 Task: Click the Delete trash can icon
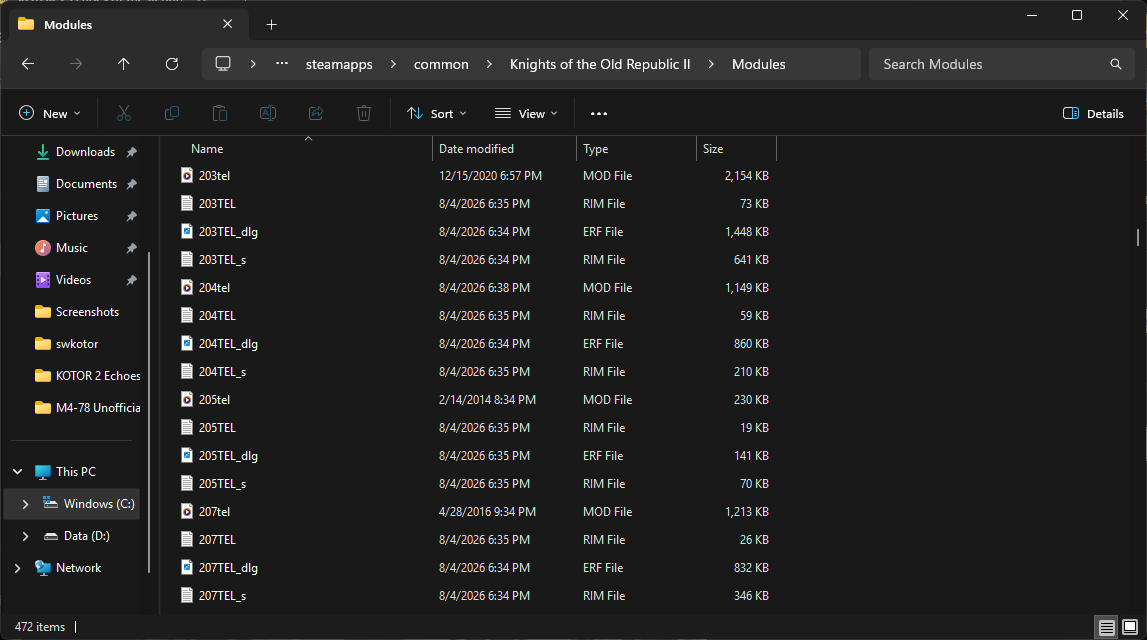click(364, 113)
